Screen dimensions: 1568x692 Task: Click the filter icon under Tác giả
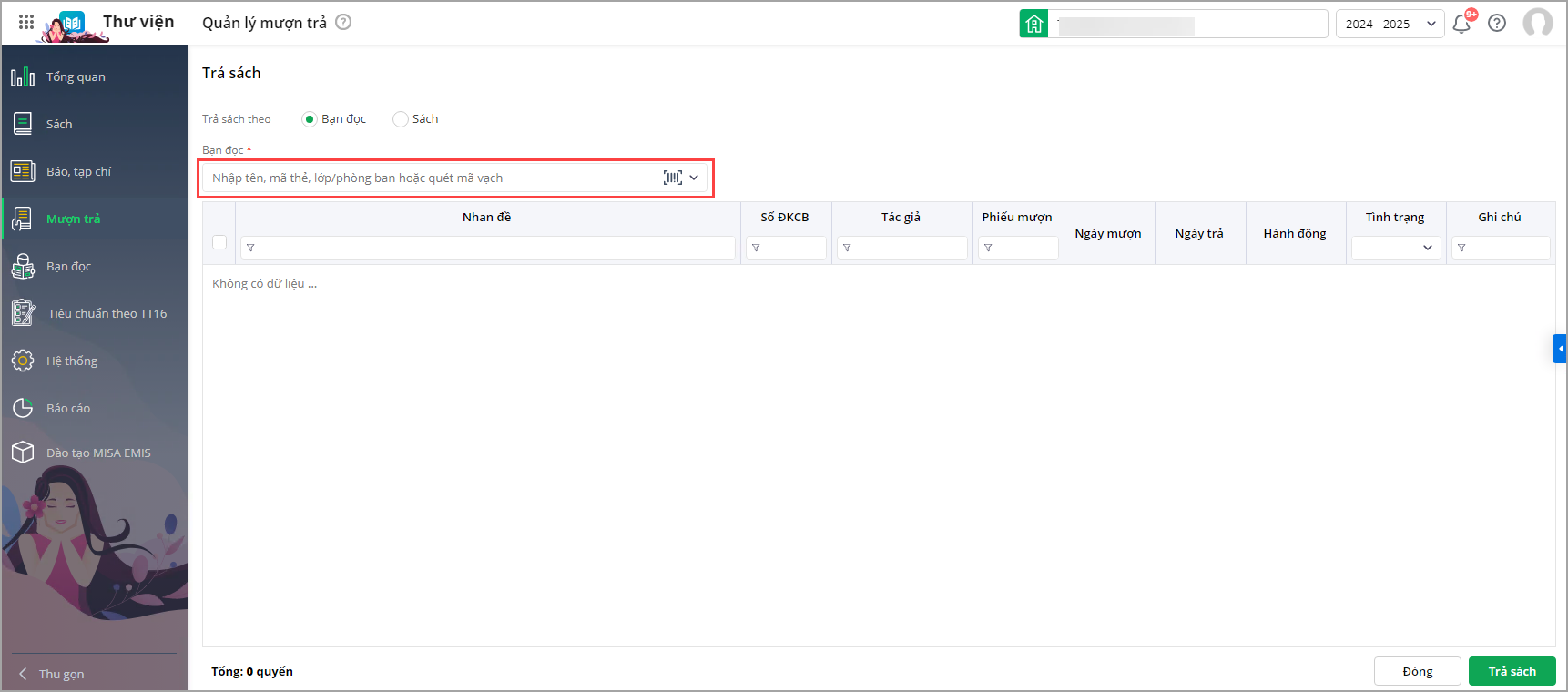(x=847, y=248)
